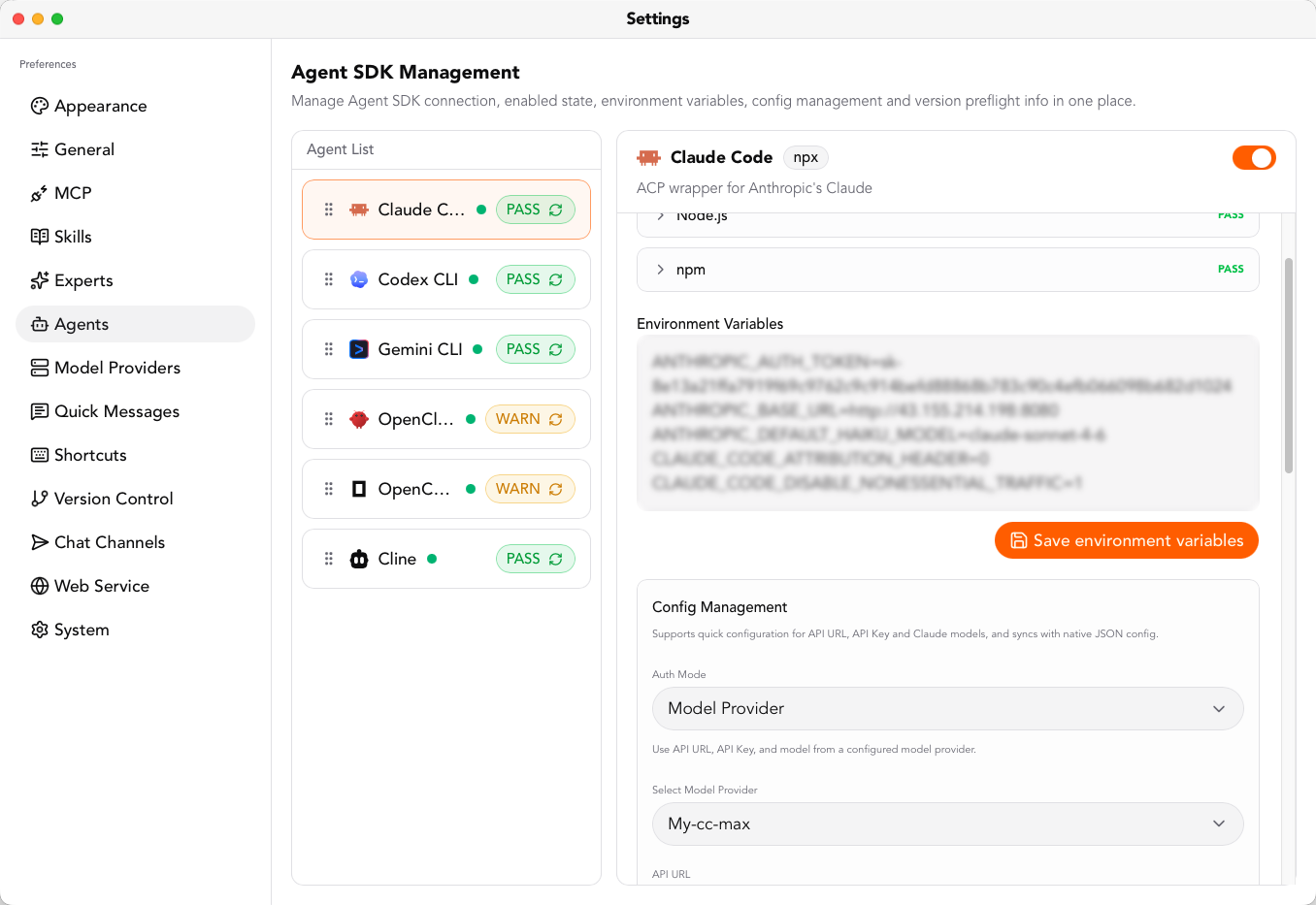The height and width of the screenshot is (905, 1316).
Task: Open the General preferences
Action: [135, 149]
